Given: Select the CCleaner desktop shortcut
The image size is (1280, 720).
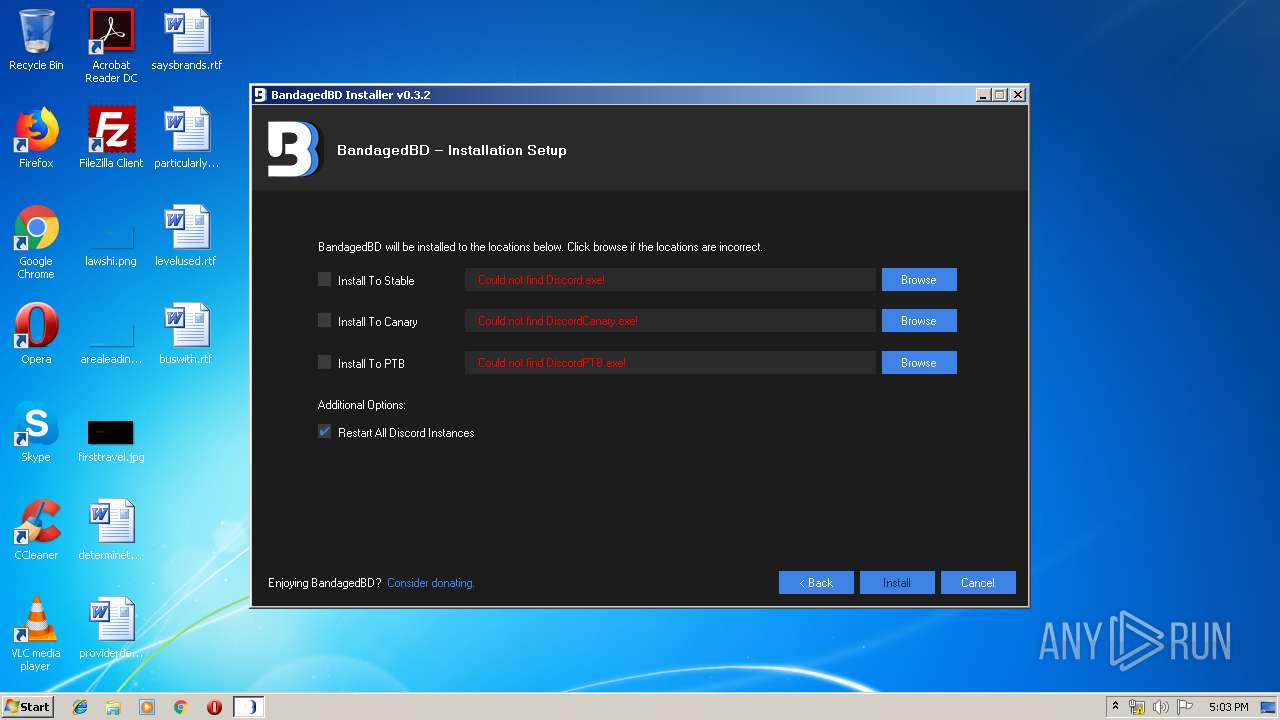Looking at the screenshot, I should coord(36,530).
